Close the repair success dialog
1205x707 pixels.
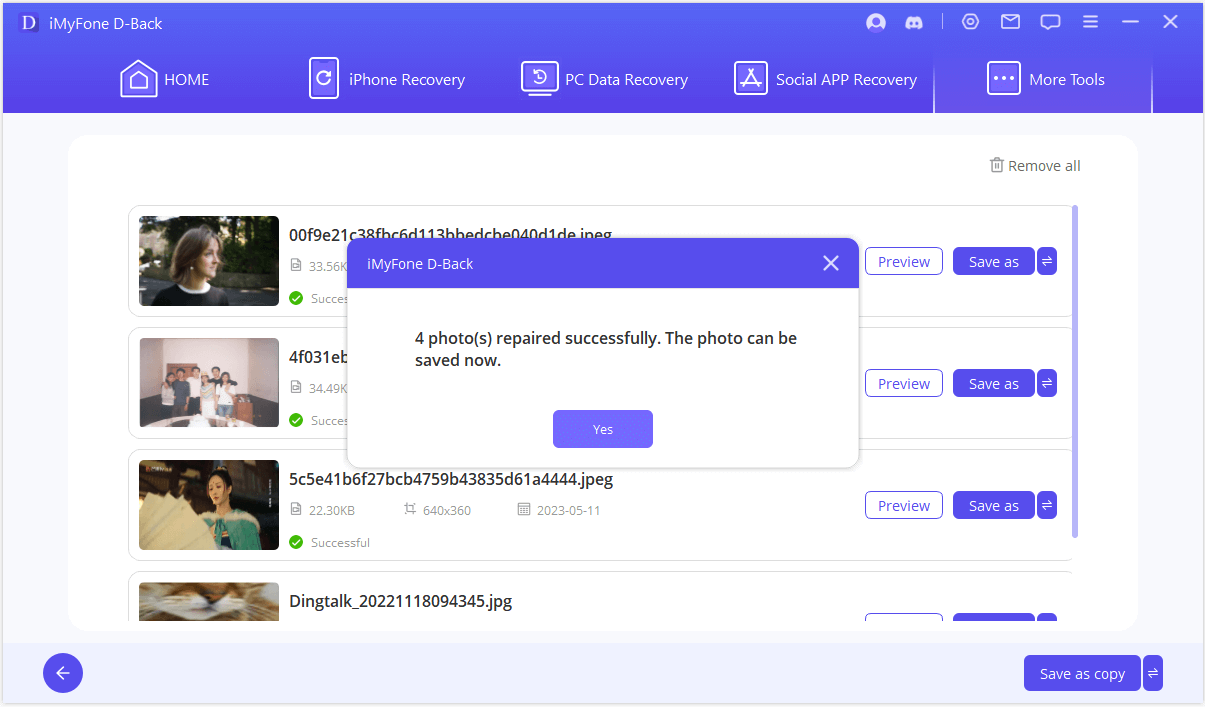(830, 263)
